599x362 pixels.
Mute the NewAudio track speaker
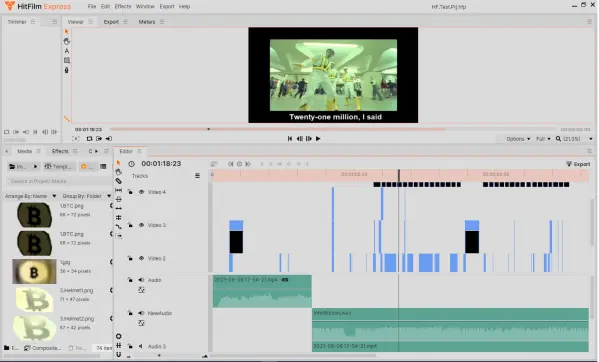coord(141,313)
